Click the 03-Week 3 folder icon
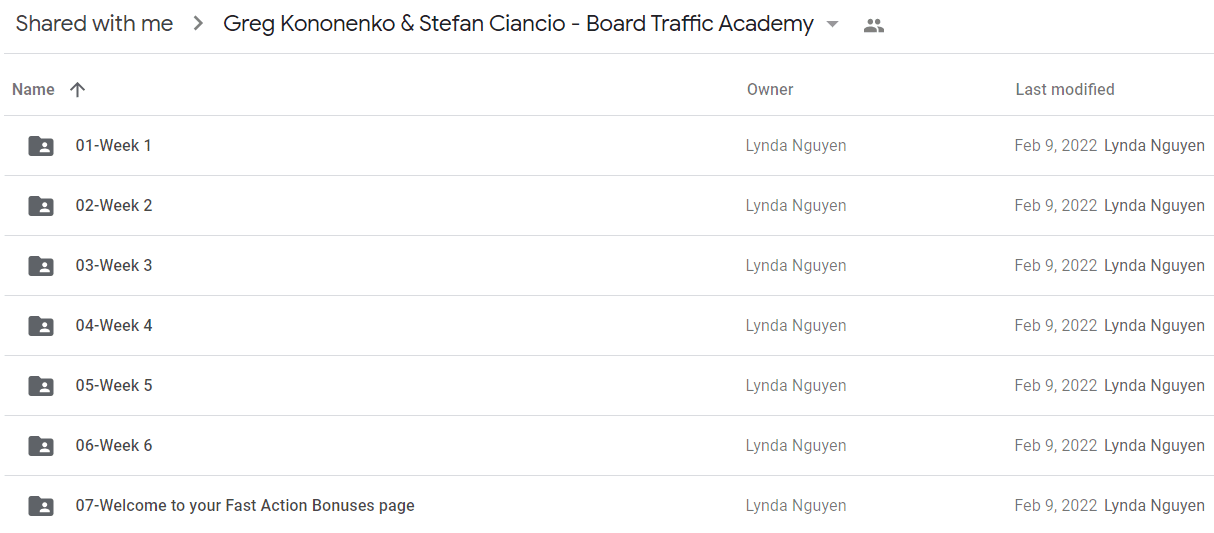 click(x=41, y=266)
